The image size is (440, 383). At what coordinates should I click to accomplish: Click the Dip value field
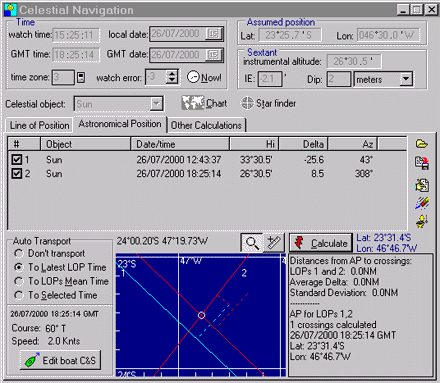coord(339,79)
